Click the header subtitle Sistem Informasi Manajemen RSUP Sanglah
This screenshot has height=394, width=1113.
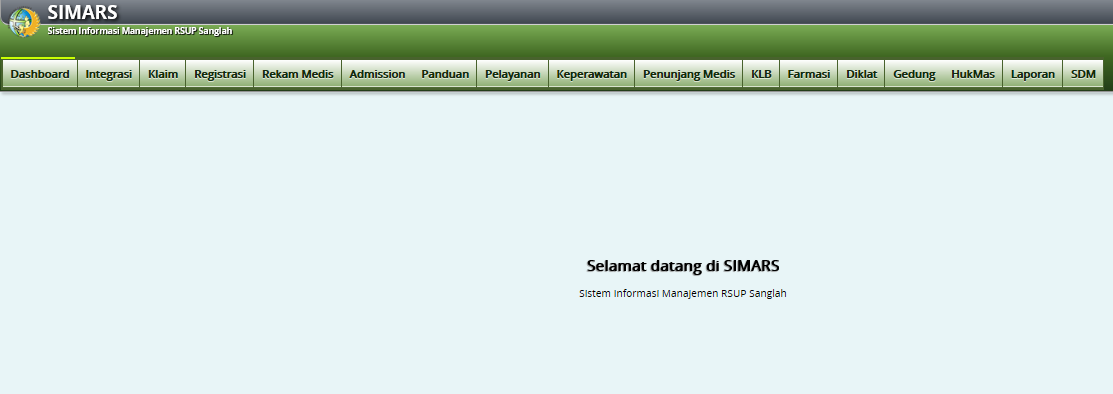[140, 31]
